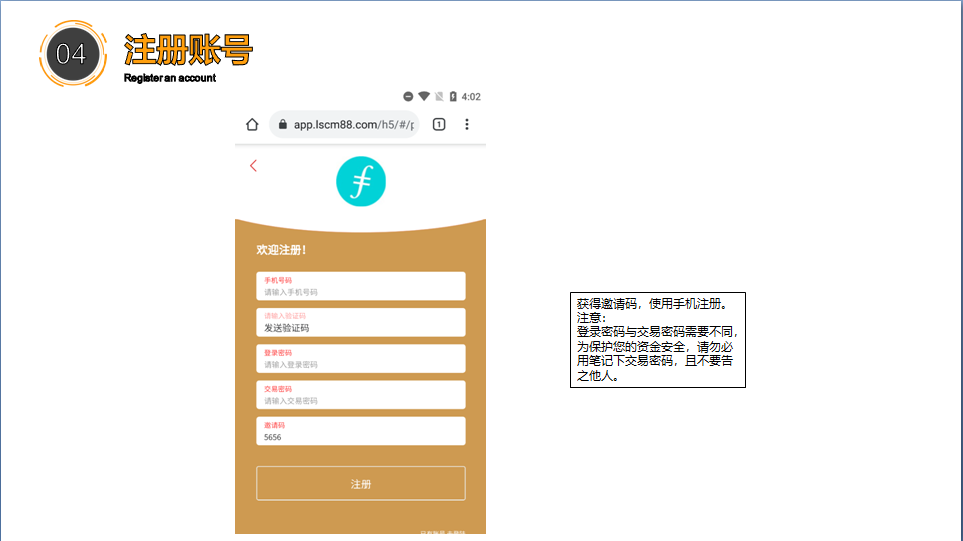The height and width of the screenshot is (541, 963).
Task: Click the 欢迎注册! heading text
Action: point(281,250)
